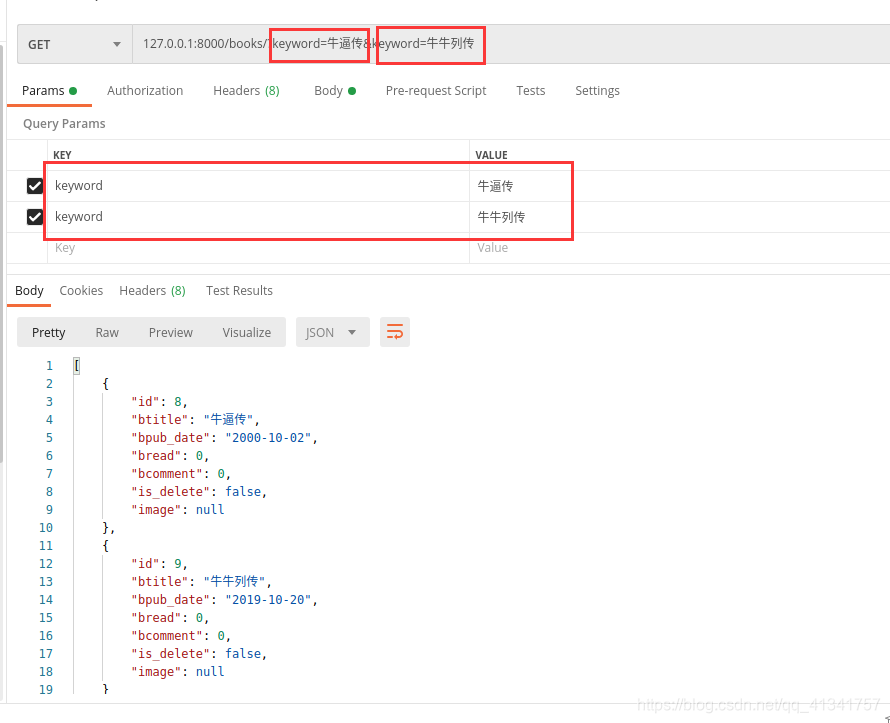Select the Raw view mode
The image size is (890, 723).
107,333
